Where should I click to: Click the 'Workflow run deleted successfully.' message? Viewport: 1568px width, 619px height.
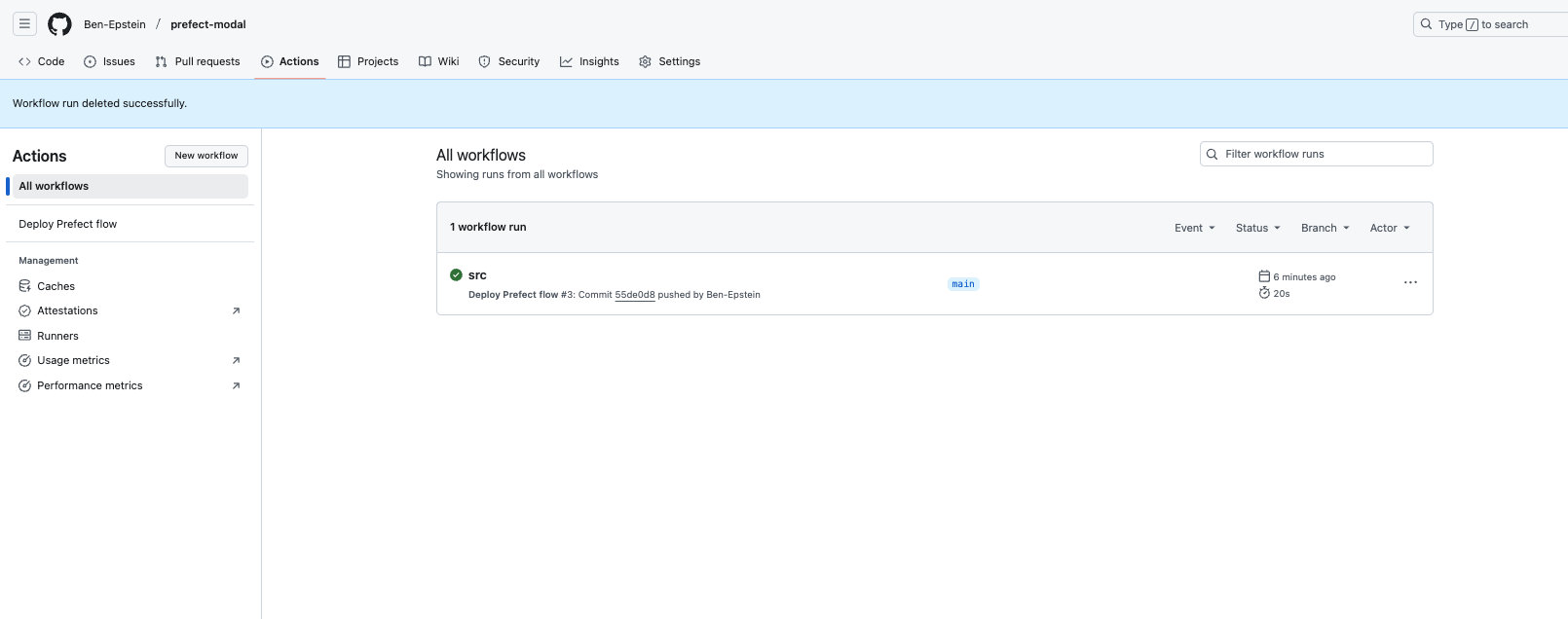coord(99,103)
